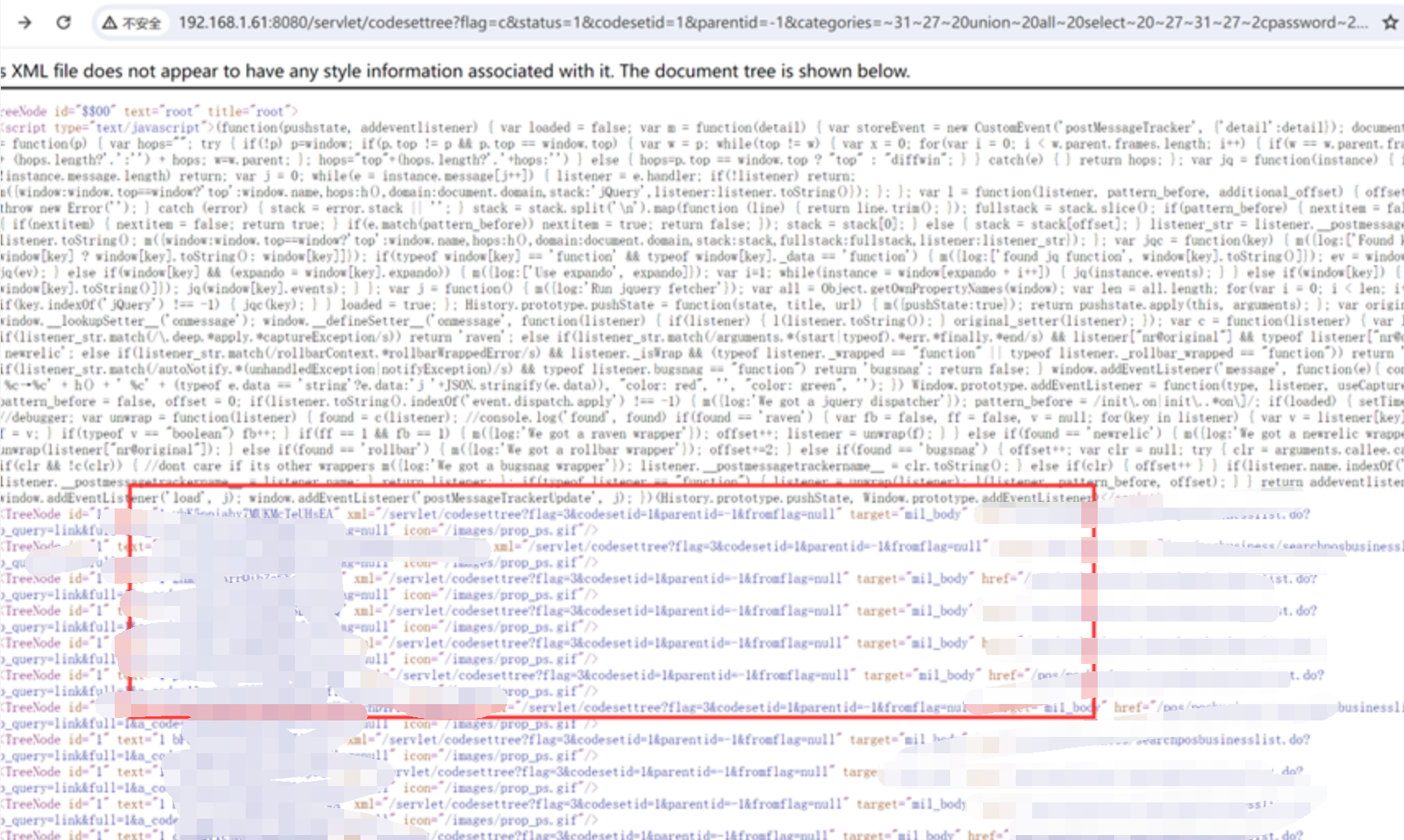This screenshot has height=840, width=1404.
Task: Focus the address bar showing 192.168.1.61:8080 URL
Action: click(772, 22)
